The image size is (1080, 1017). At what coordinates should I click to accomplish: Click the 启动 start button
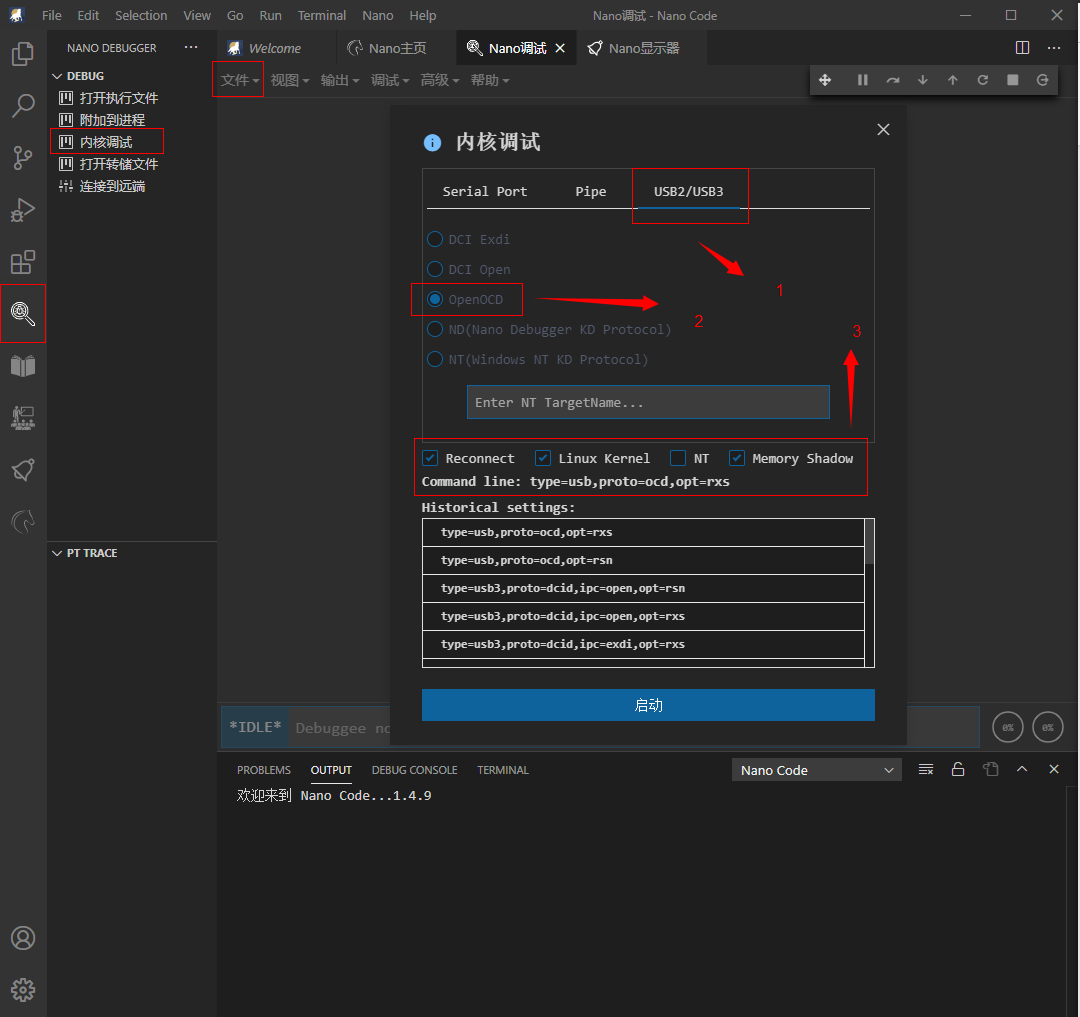648,705
